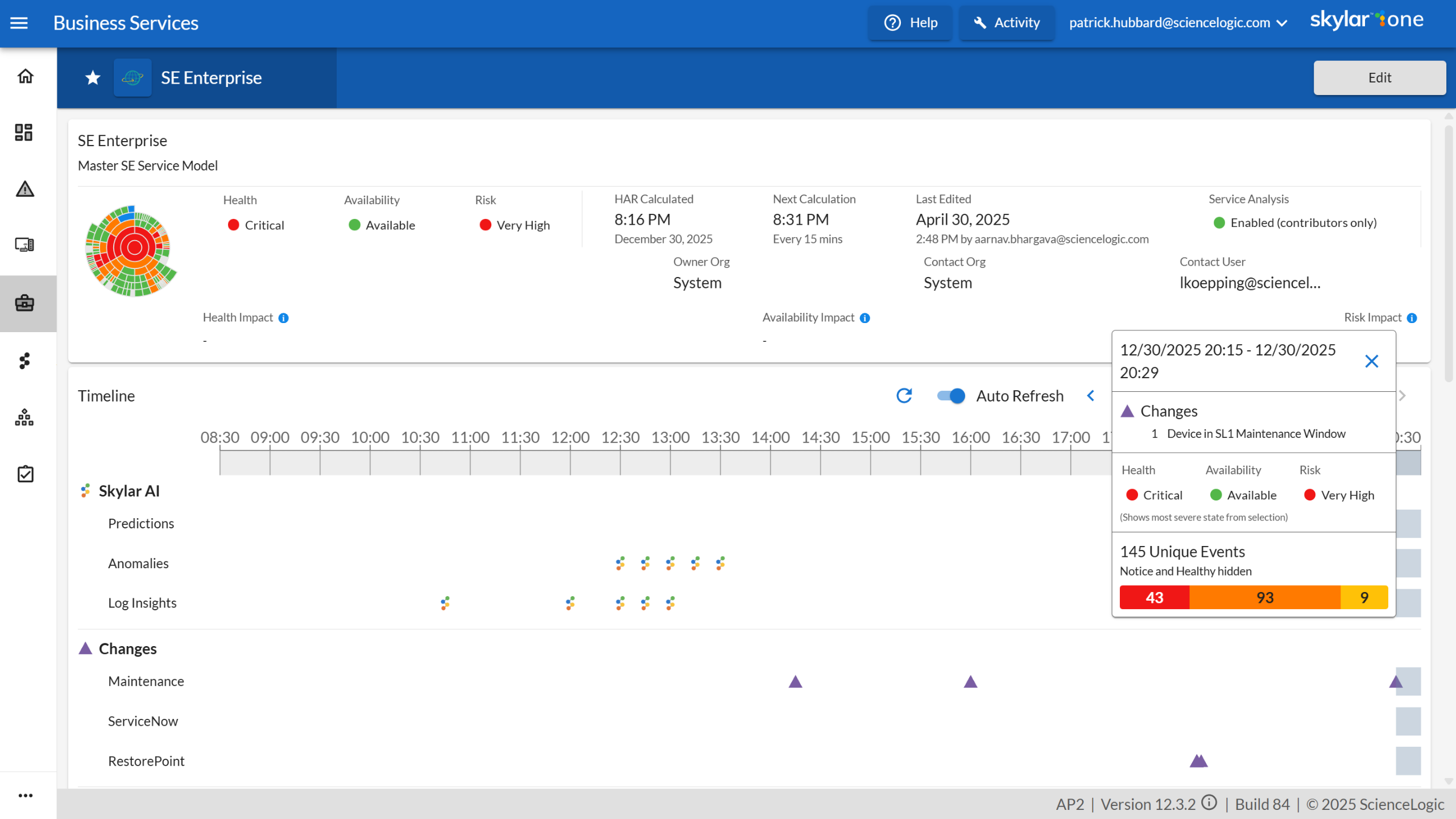The width and height of the screenshot is (1456, 819).
Task: Click the red 43 critical events segment
Action: pos(1154,598)
